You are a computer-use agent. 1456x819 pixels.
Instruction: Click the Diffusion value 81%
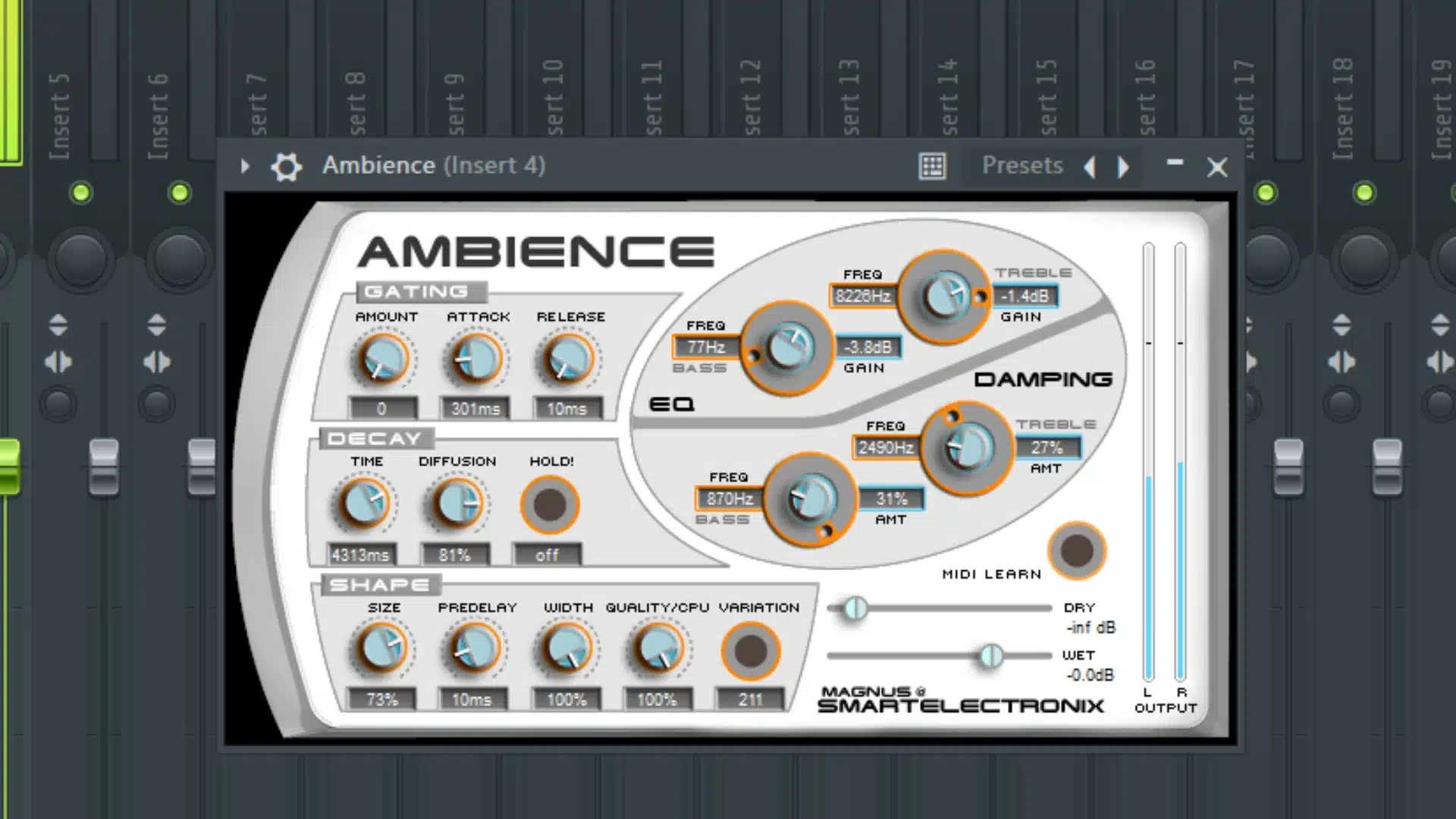(455, 554)
